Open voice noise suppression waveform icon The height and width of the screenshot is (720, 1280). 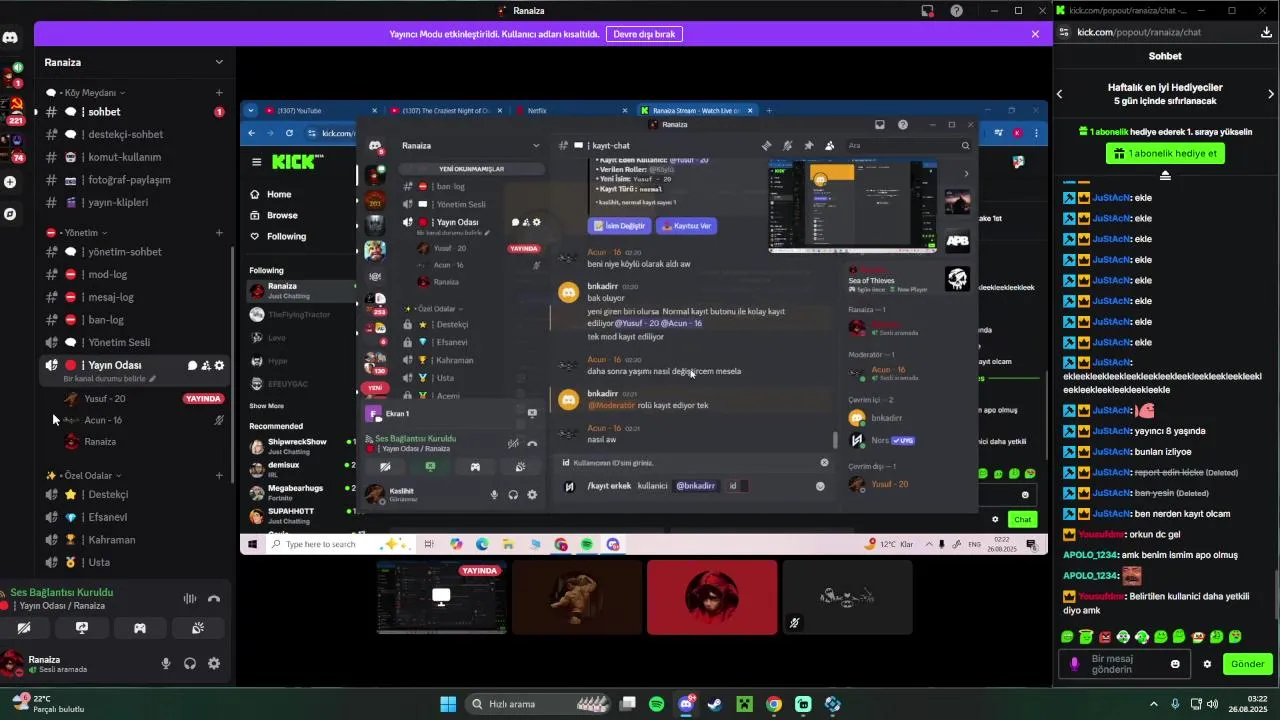[x=190, y=599]
